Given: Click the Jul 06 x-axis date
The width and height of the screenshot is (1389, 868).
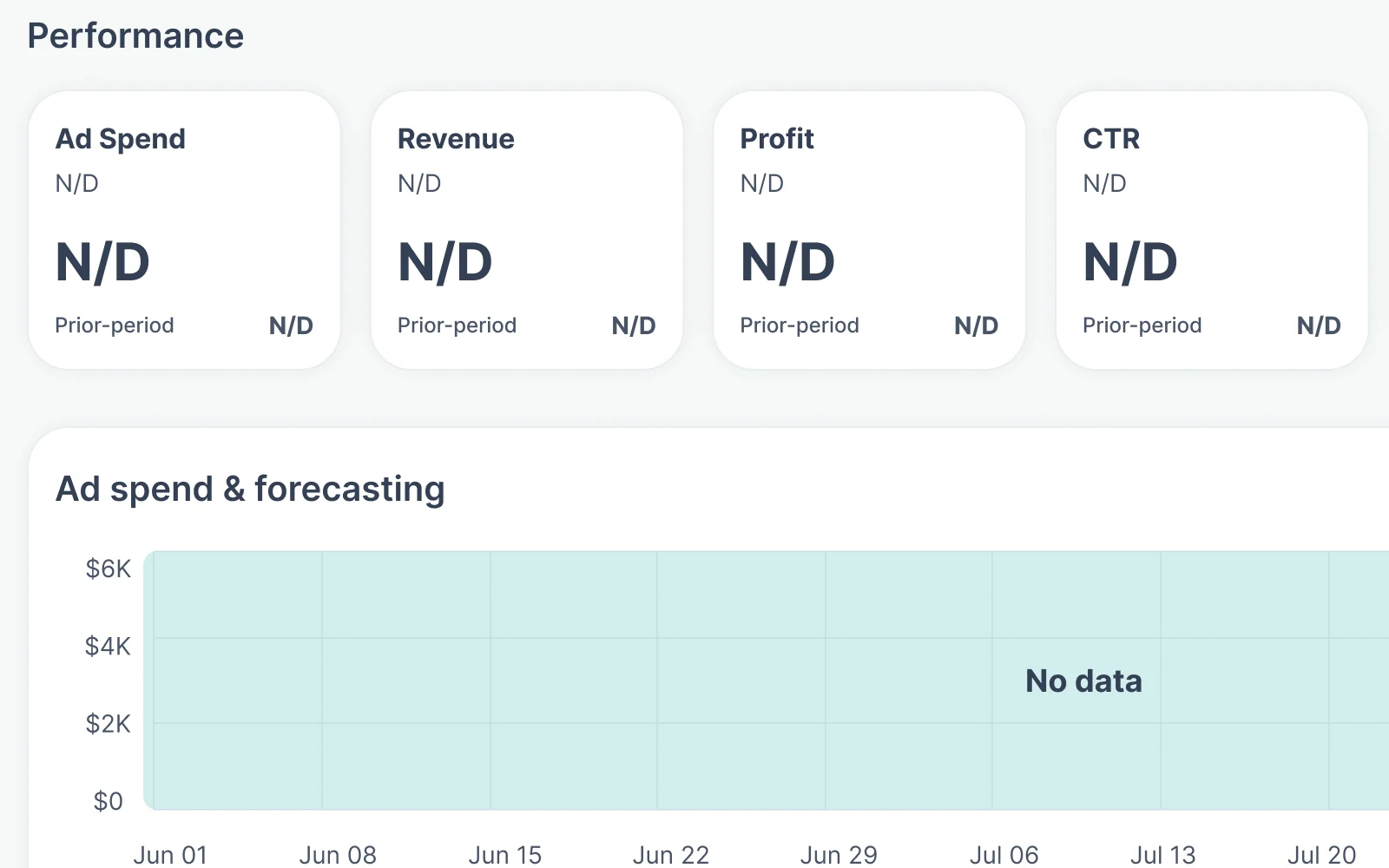Looking at the screenshot, I should coord(1004,856).
